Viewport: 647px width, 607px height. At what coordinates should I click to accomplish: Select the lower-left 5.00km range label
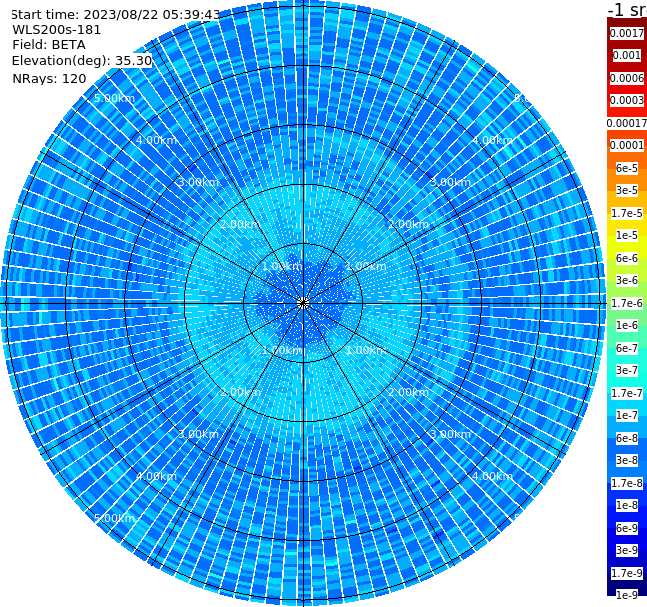114,518
